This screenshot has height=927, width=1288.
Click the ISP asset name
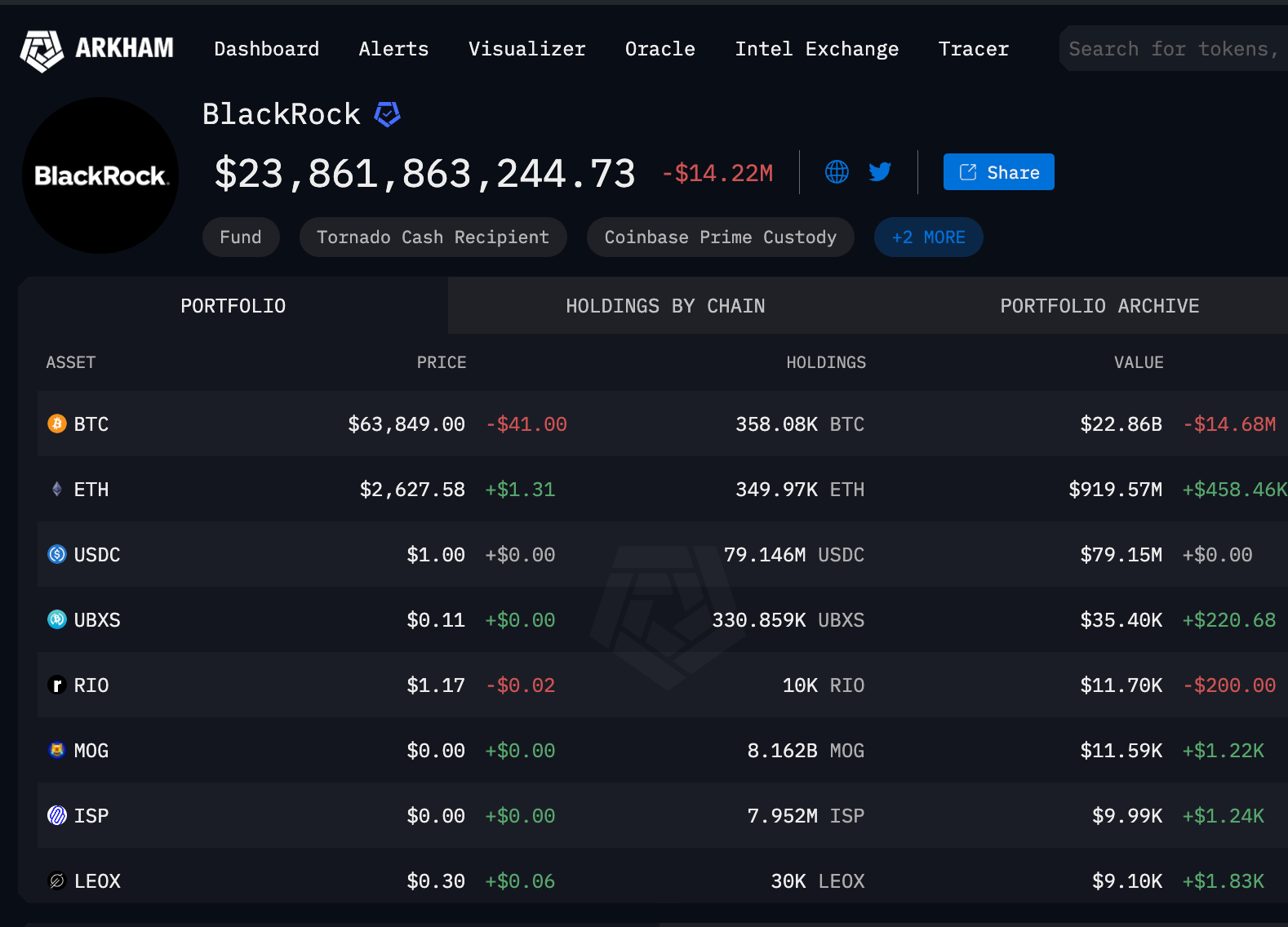[91, 816]
